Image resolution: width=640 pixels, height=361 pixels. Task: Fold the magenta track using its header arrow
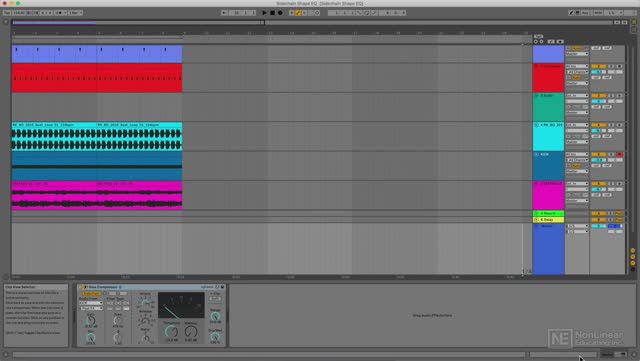(537, 184)
